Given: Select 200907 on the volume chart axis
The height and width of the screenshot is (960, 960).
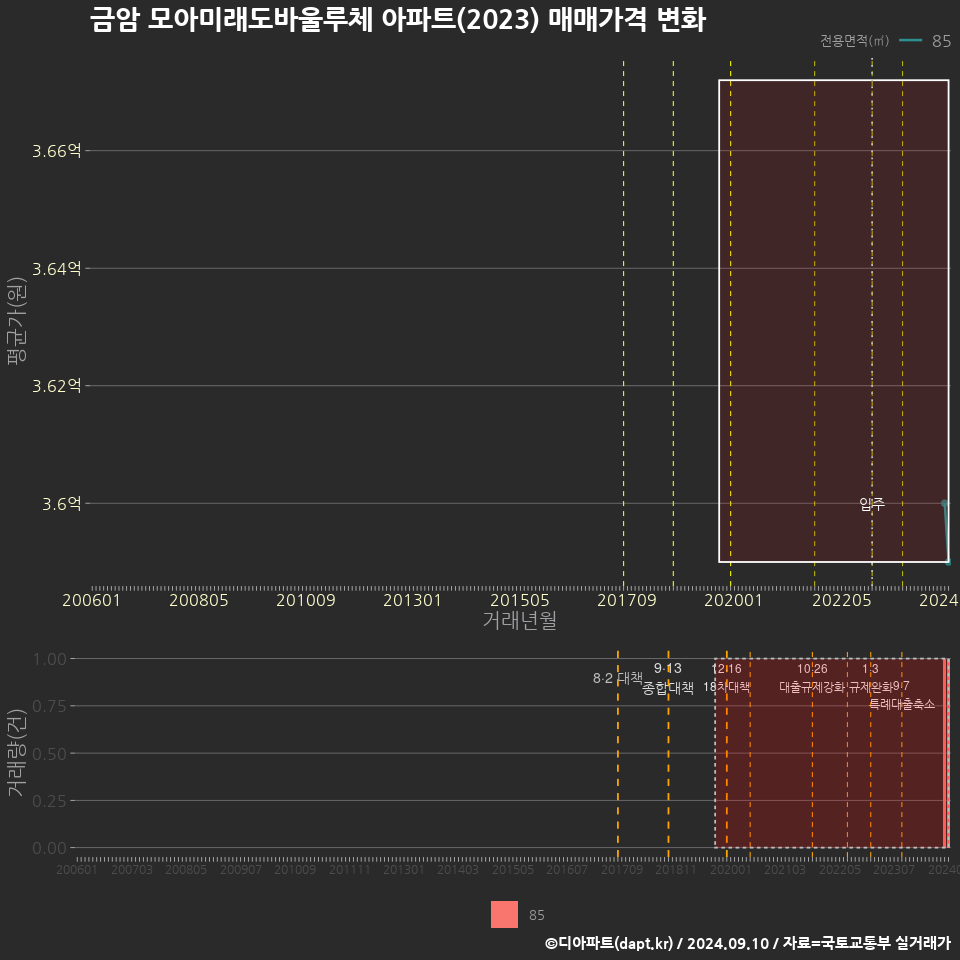Looking at the screenshot, I should pyautogui.click(x=241, y=869).
